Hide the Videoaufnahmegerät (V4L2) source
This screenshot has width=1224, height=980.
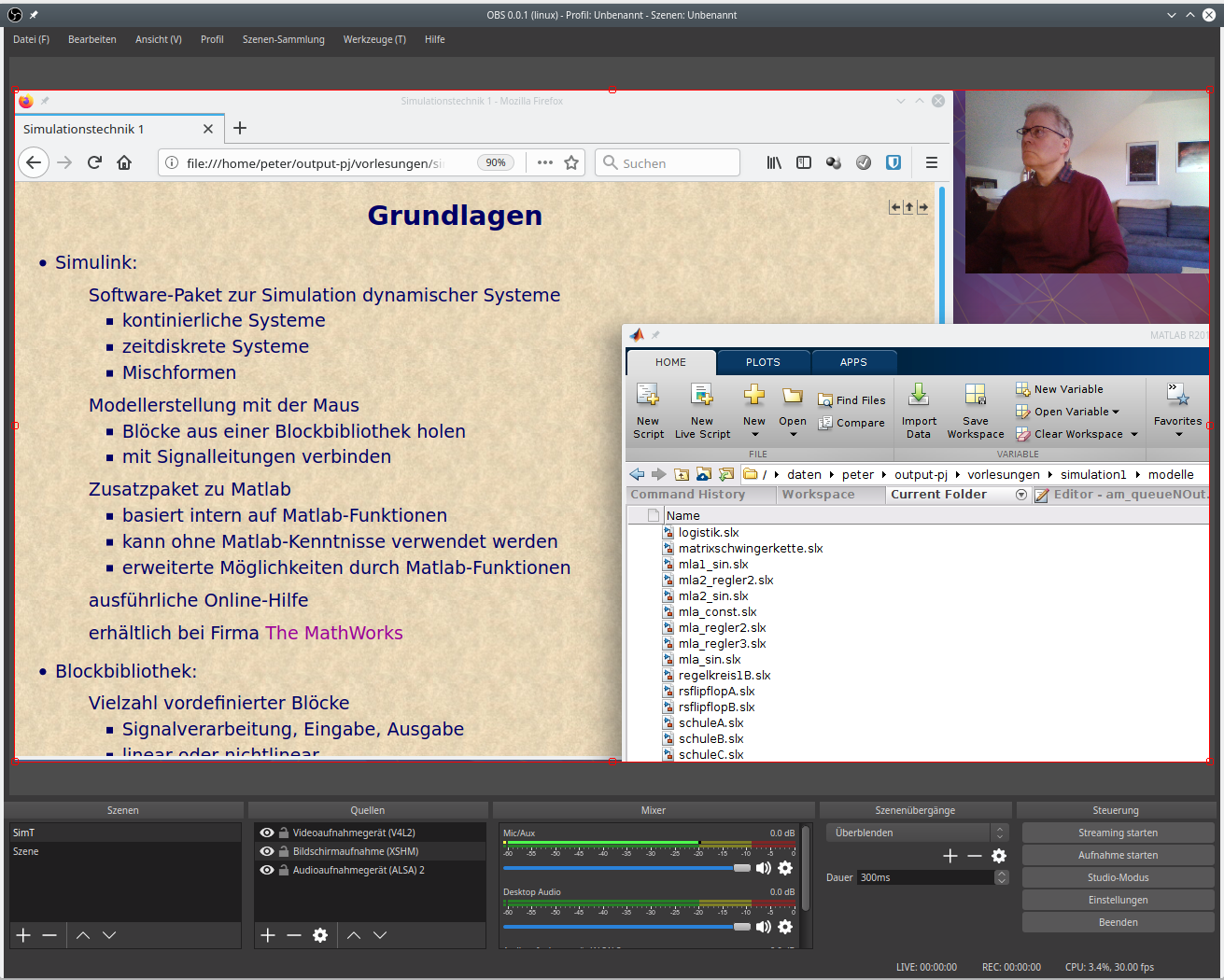coord(267,833)
